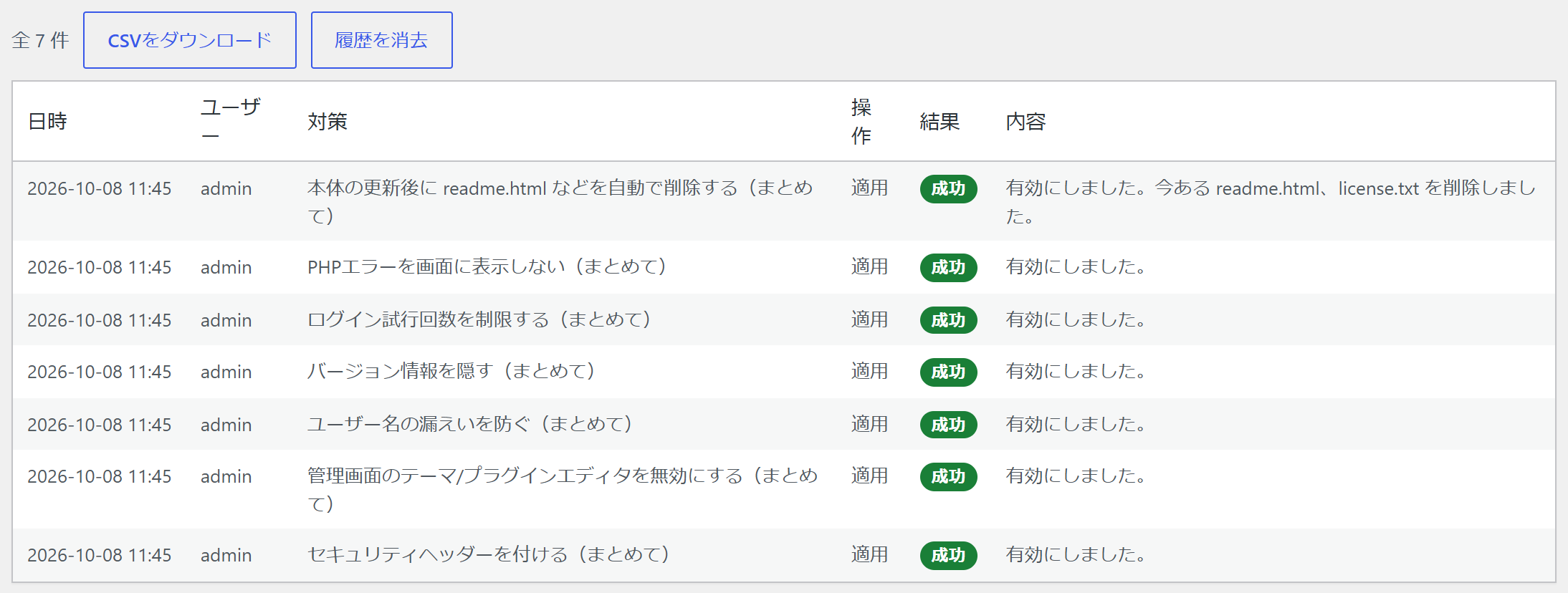The image size is (1568, 593).
Task: Click the 対策 column header
Action: [328, 122]
